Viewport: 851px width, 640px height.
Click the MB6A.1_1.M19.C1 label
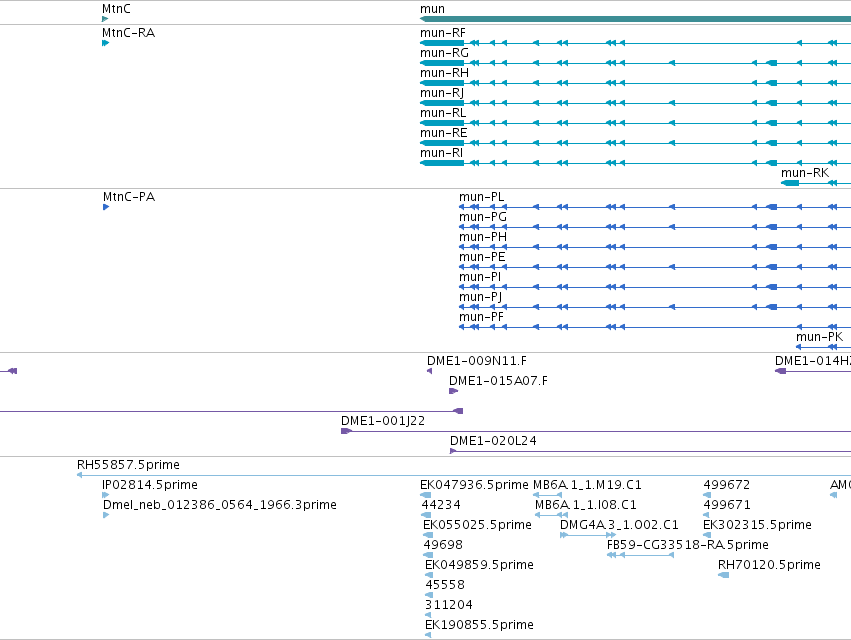587,485
